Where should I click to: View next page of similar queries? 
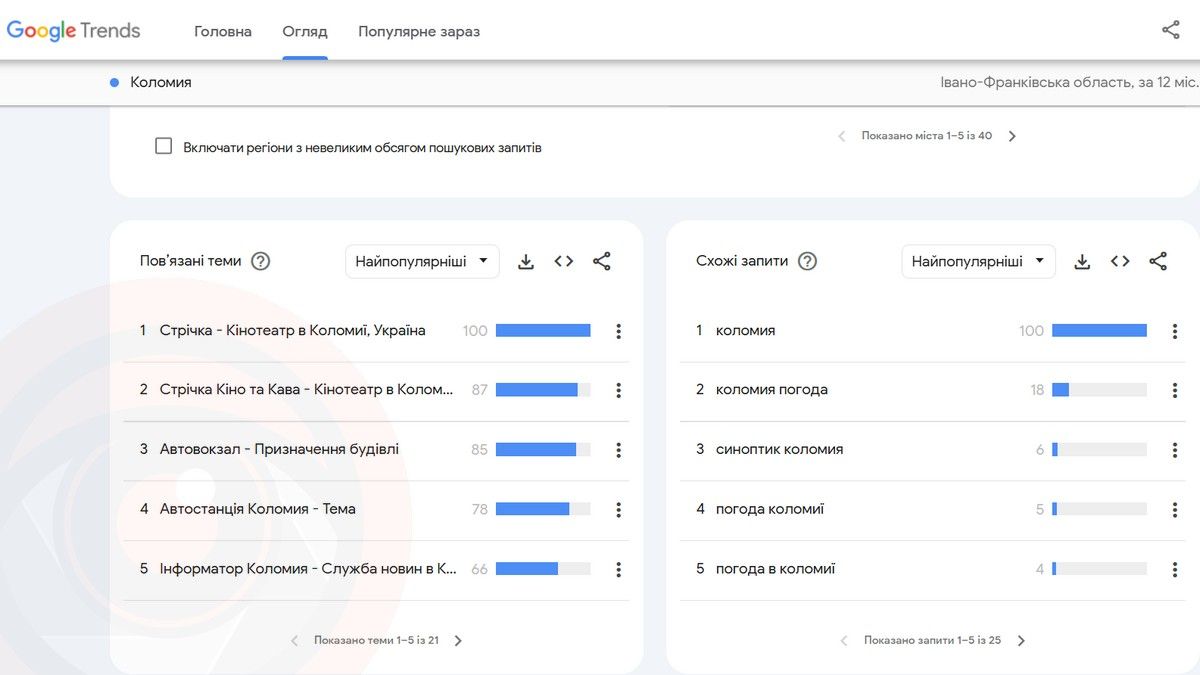(1021, 639)
